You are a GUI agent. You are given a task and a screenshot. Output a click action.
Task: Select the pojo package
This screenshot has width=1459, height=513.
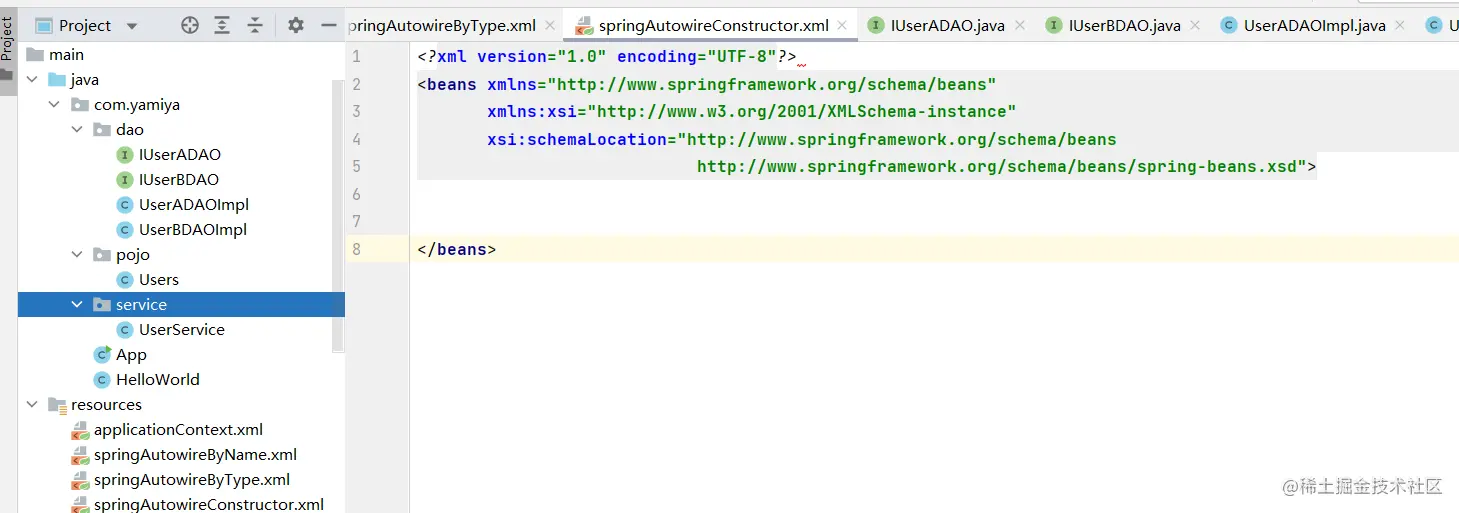tap(133, 255)
